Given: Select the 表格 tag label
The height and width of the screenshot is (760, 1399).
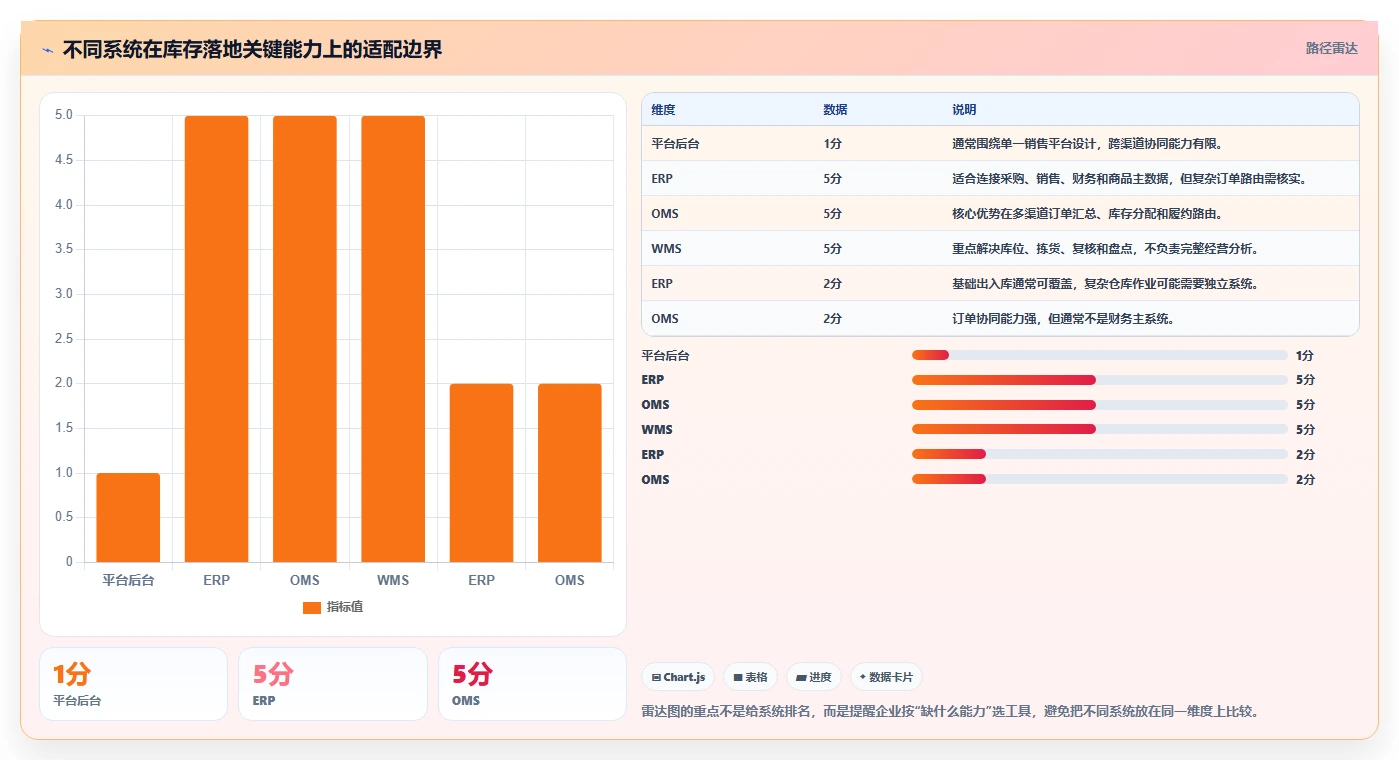Looking at the screenshot, I should 757,677.
